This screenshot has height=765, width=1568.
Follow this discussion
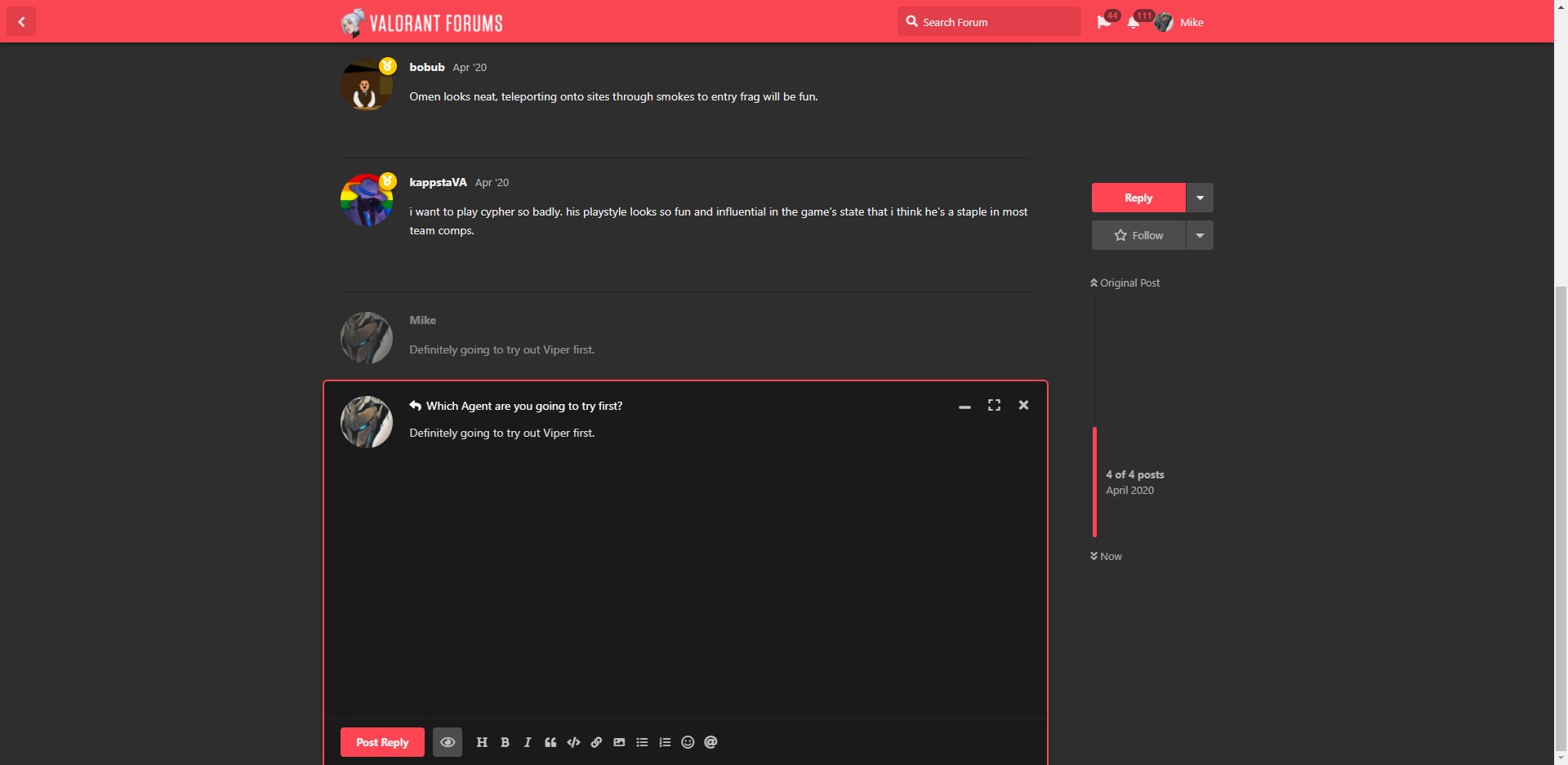tap(1138, 235)
